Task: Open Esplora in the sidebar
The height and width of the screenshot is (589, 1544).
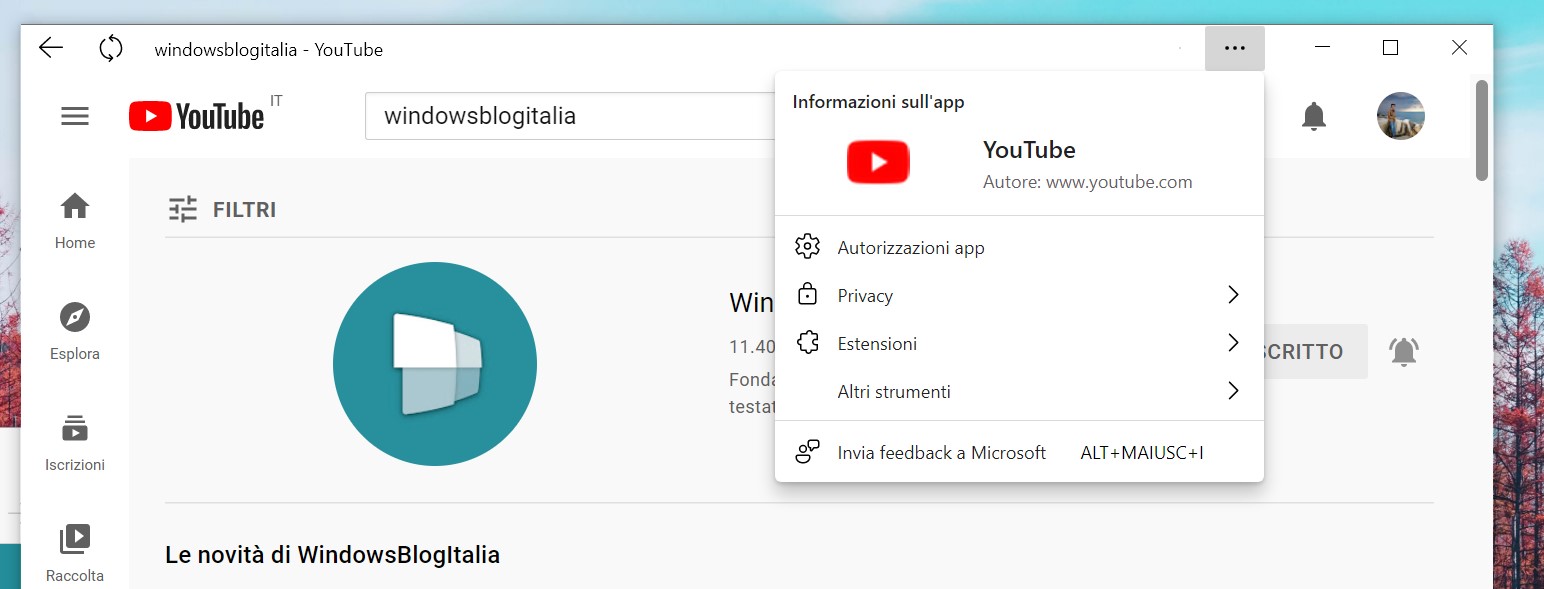Action: coord(75,332)
